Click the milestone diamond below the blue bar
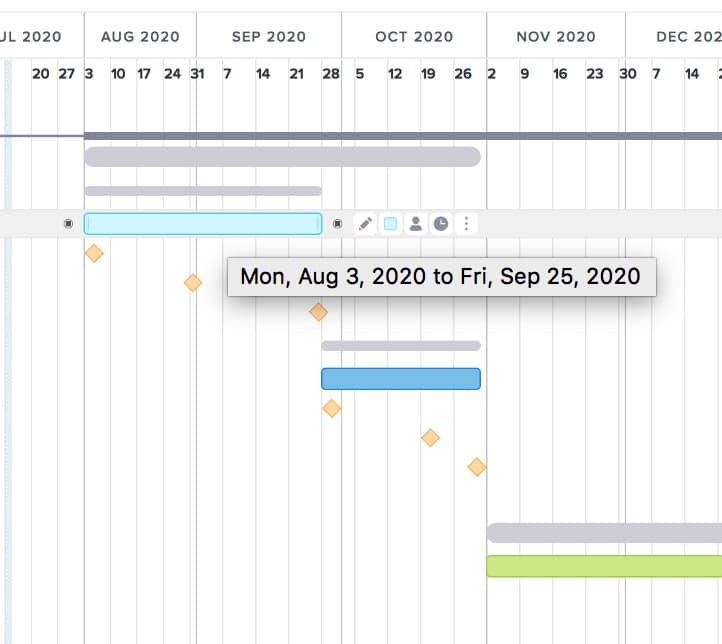Screen dimensions: 722x644 pyautogui.click(x=332, y=408)
